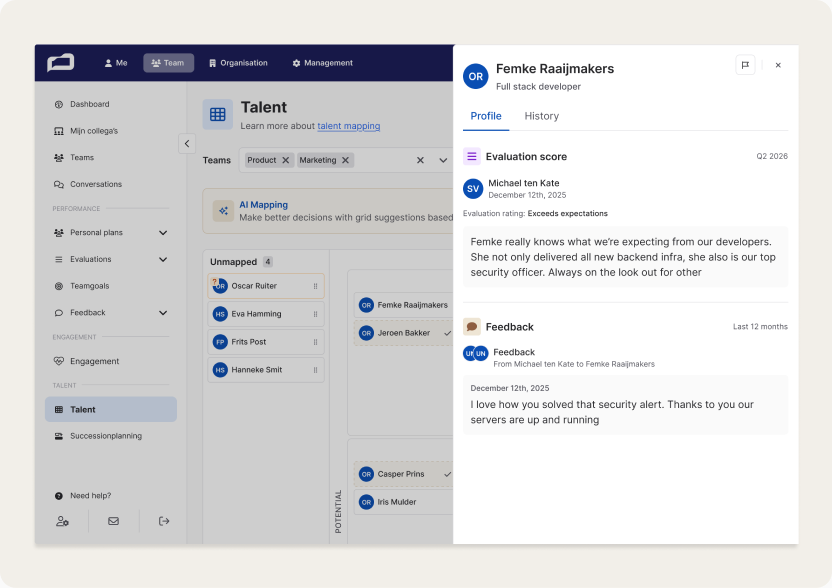Open the Teams filter dropdown
Screen dimensions: 832x588
point(443,160)
